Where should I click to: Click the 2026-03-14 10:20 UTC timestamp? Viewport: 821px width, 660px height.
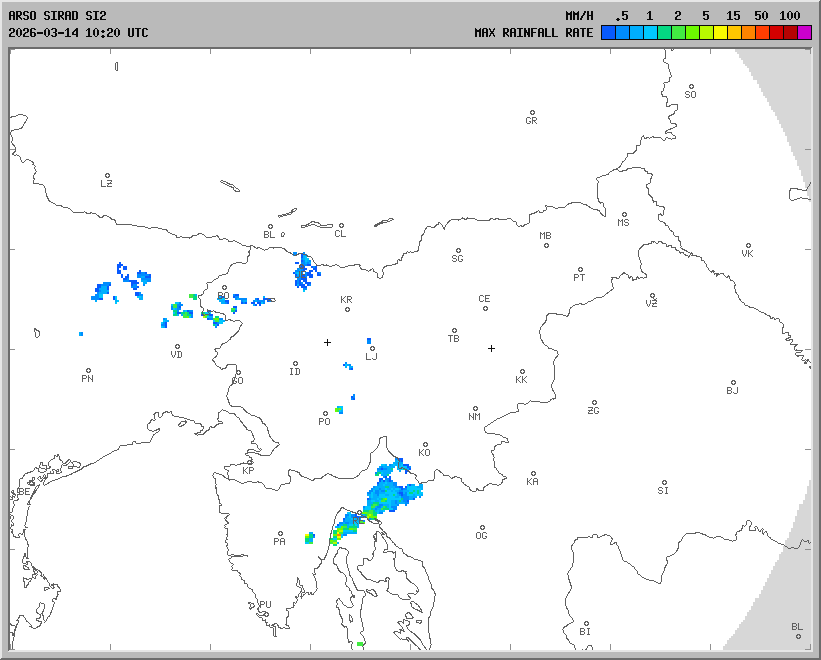78,33
